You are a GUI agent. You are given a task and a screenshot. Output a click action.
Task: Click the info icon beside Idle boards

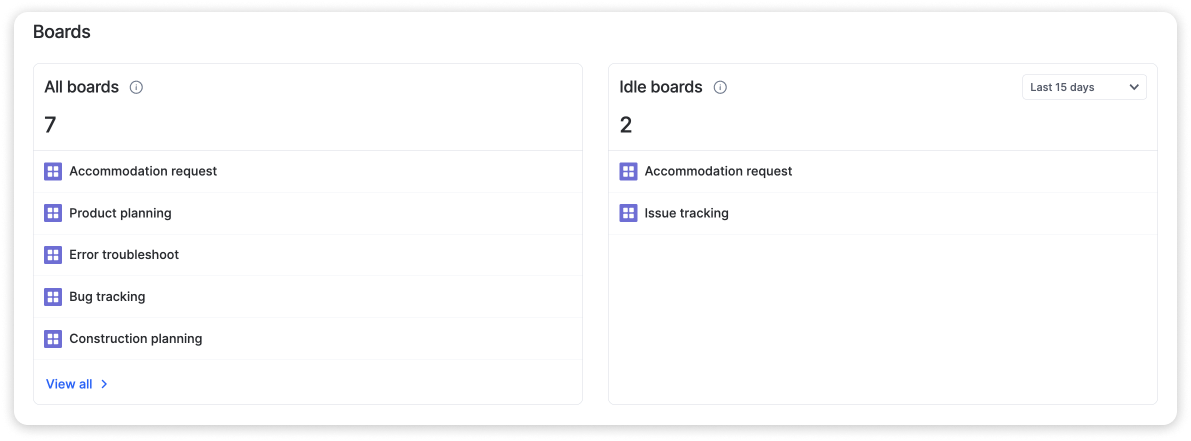click(720, 87)
